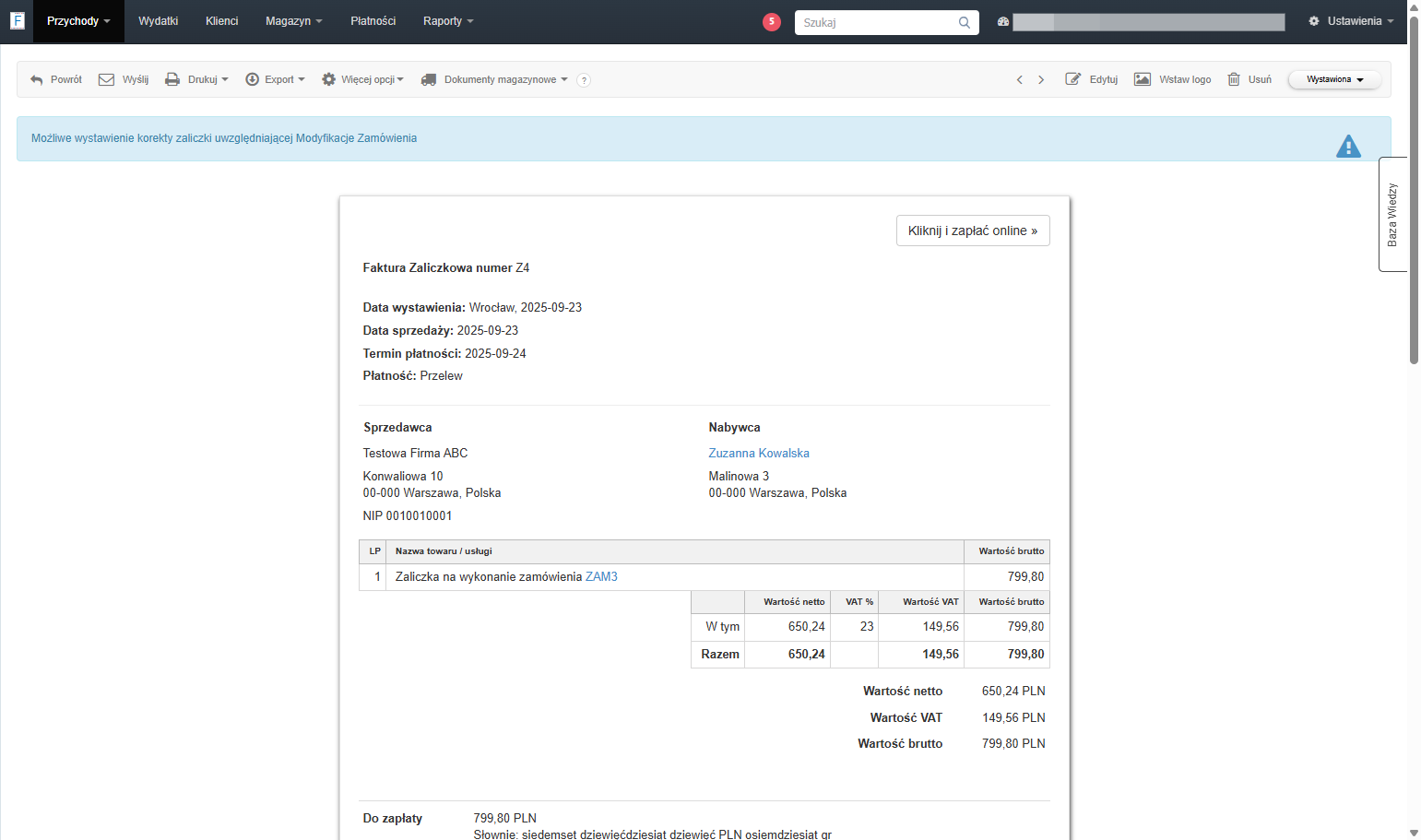The height and width of the screenshot is (840, 1421).
Task: Open the Drukuj print dropdown
Action: coord(196,80)
